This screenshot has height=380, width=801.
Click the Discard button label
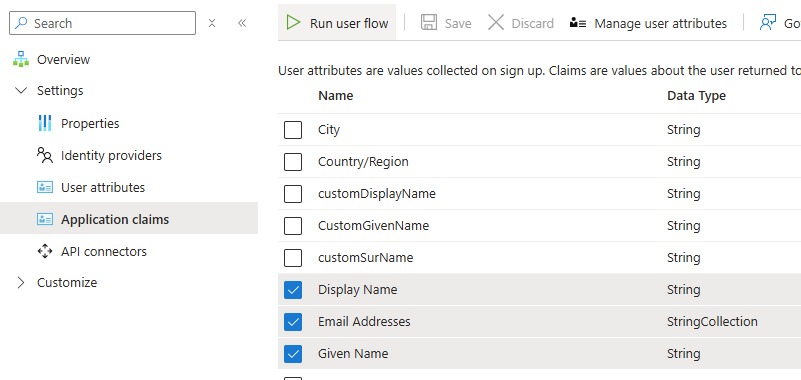[x=532, y=23]
